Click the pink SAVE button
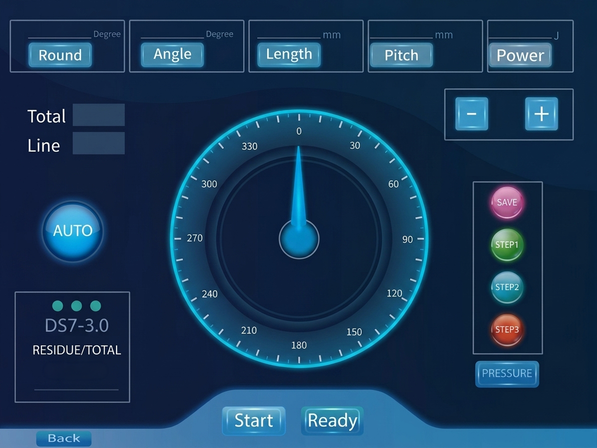Image resolution: width=597 pixels, height=448 pixels. pos(507,203)
